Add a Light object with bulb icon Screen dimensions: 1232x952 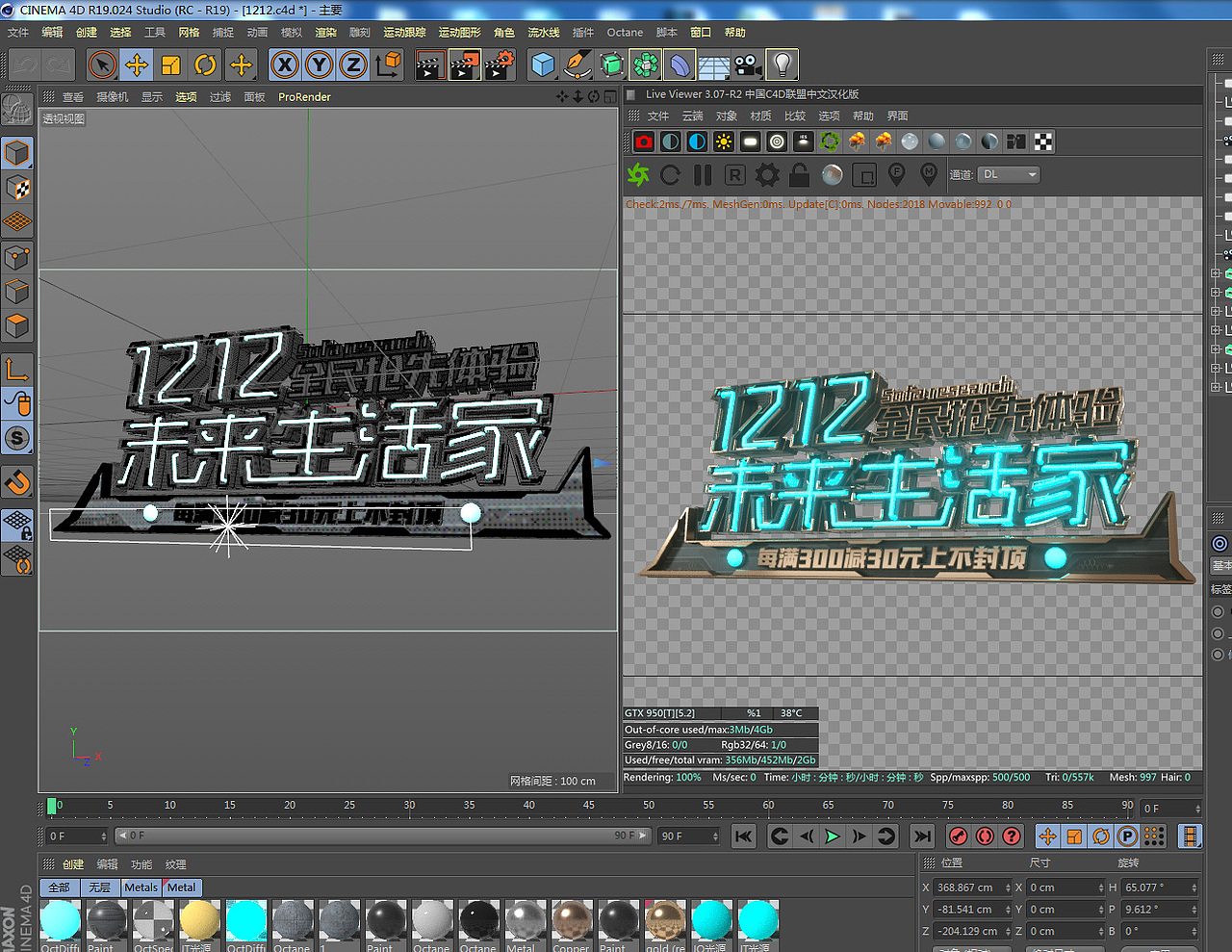783,64
